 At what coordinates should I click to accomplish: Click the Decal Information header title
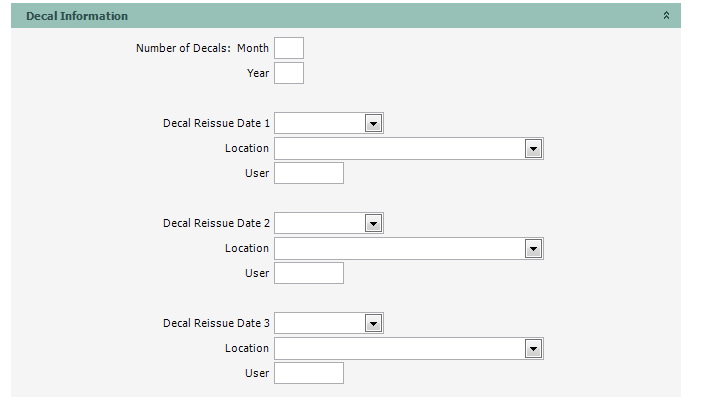pyautogui.click(x=77, y=17)
